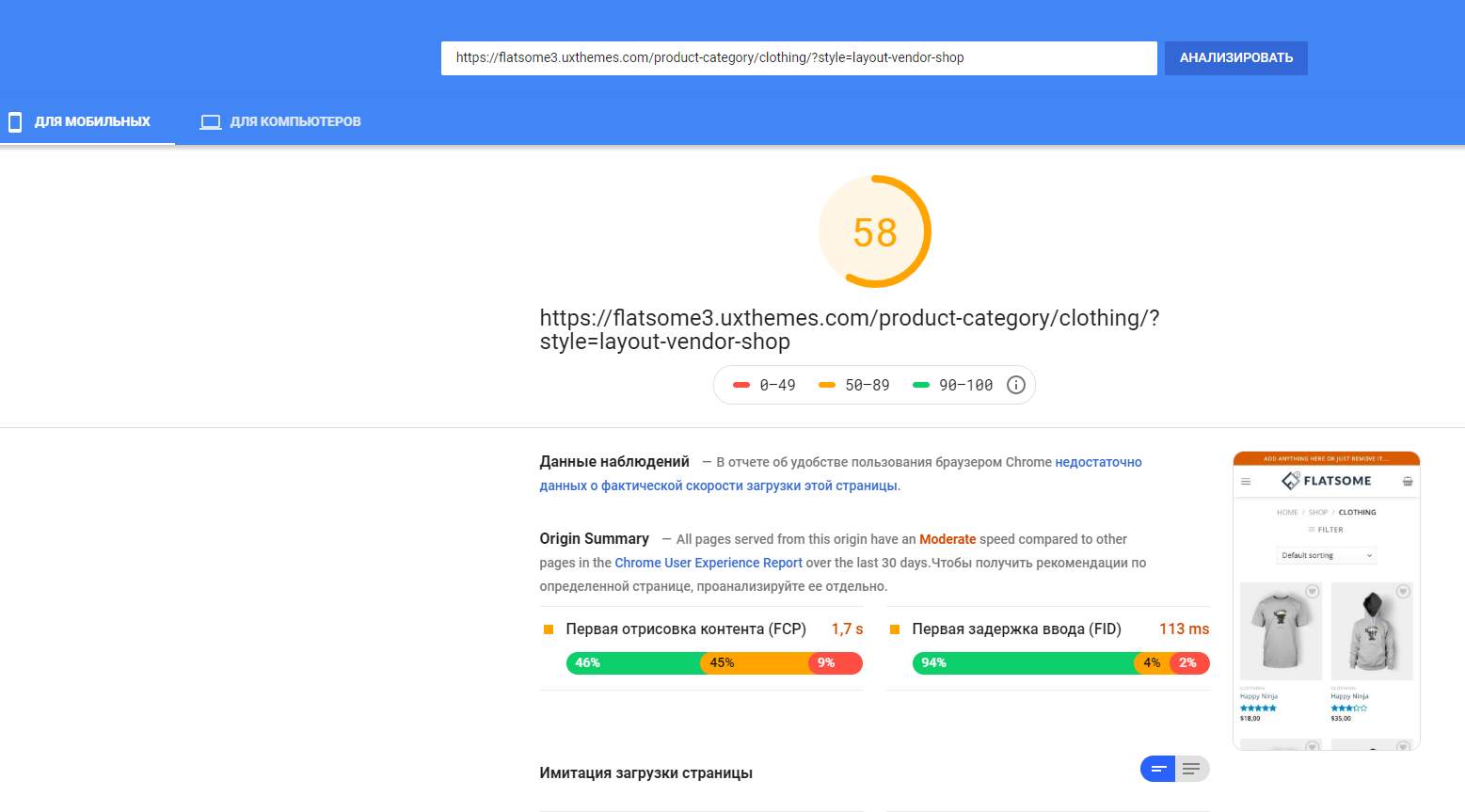Click the orange '50–89' legend entry
The image size is (1465, 812).
point(854,385)
